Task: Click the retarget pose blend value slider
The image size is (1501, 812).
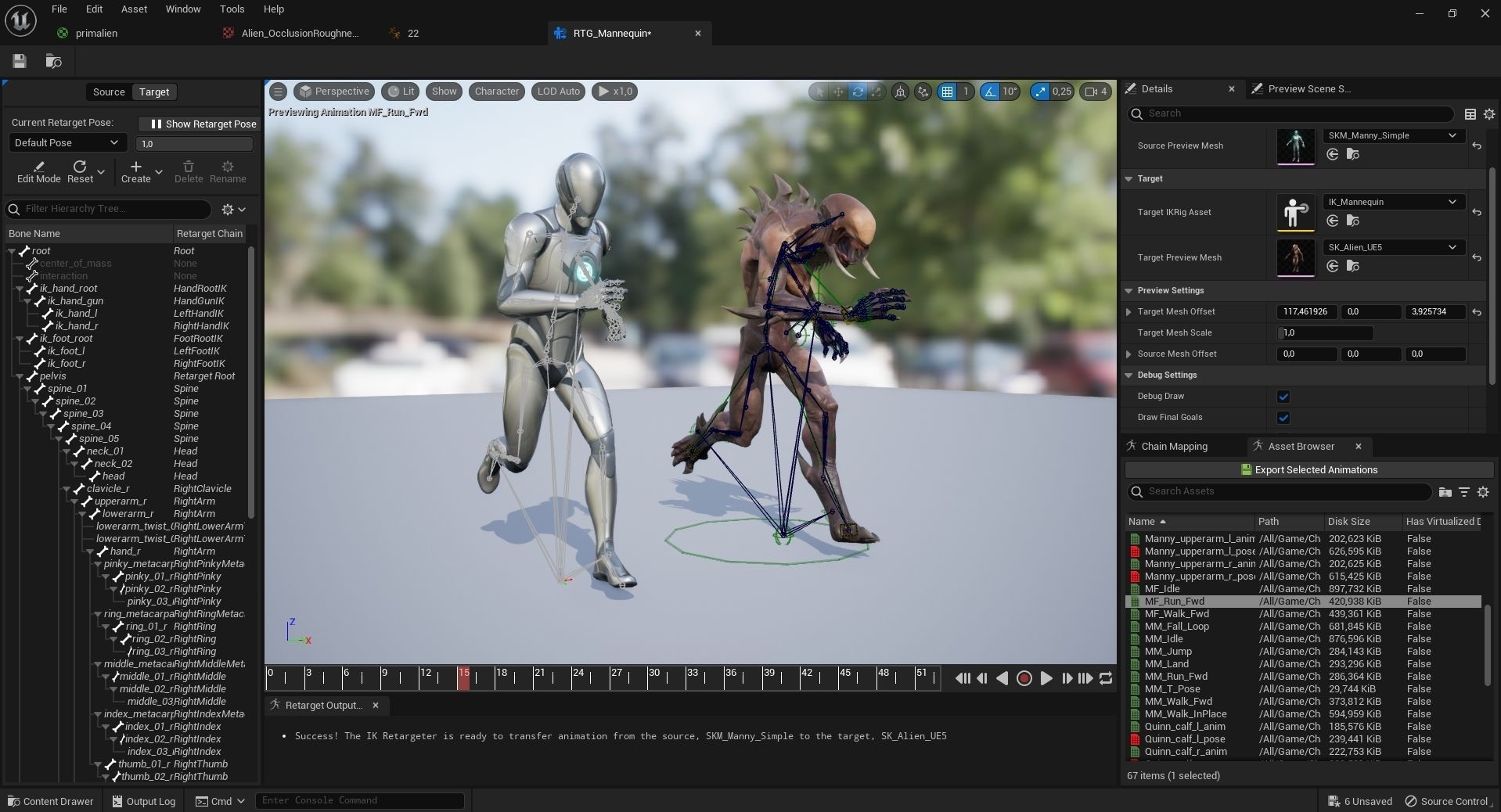Action: point(195,144)
